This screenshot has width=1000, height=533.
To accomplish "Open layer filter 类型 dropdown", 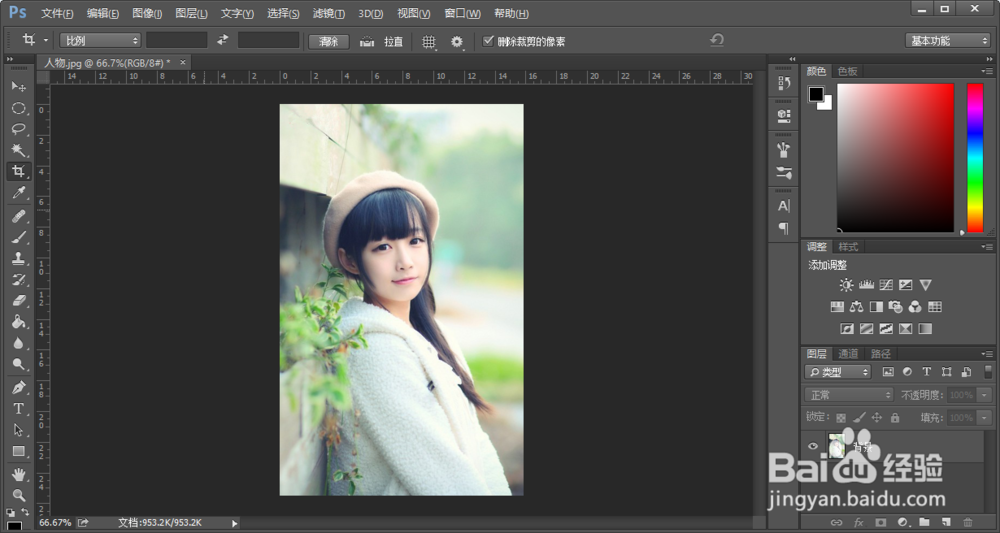I will 838,372.
